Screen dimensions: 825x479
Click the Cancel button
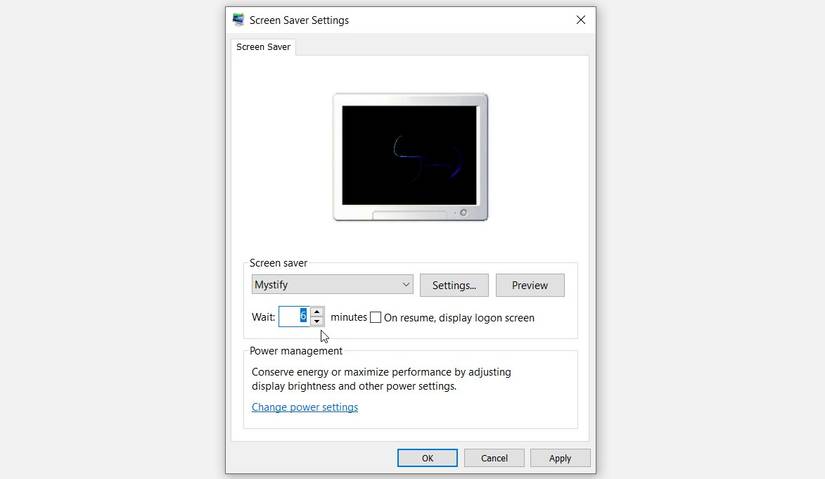click(494, 458)
